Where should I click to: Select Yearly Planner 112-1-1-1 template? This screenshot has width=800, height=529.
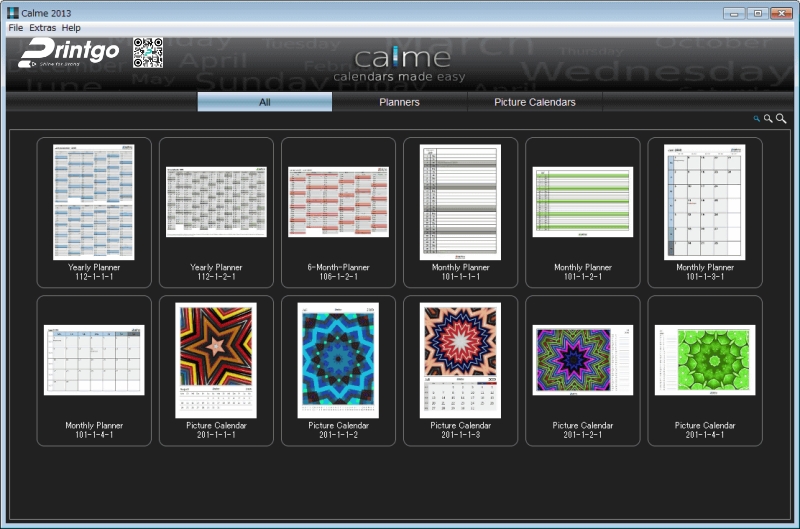(x=94, y=212)
